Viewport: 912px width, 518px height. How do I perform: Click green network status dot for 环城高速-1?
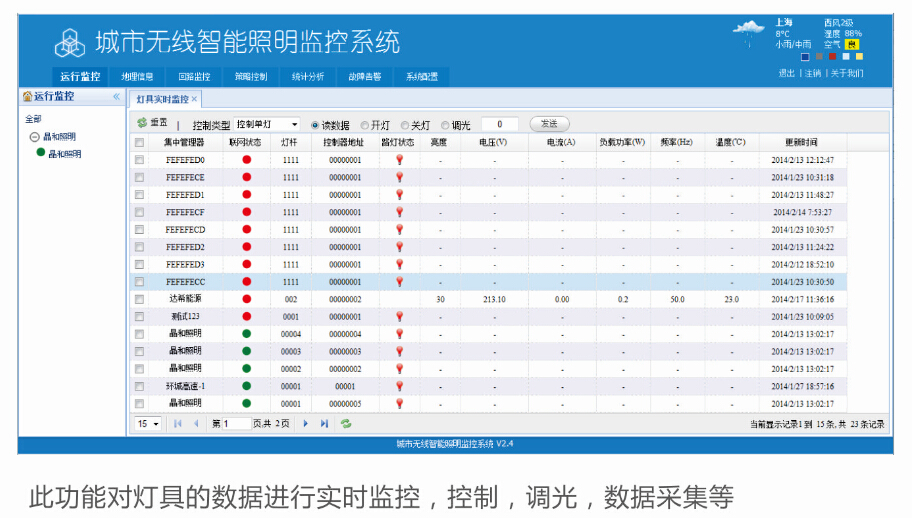(247, 385)
